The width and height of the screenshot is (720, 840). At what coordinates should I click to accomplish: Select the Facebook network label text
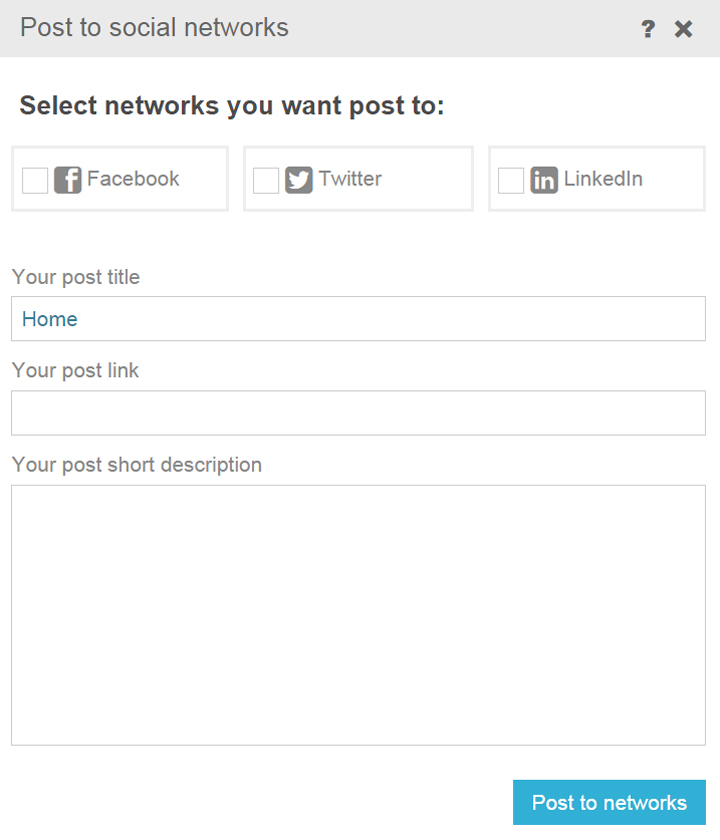[133, 179]
